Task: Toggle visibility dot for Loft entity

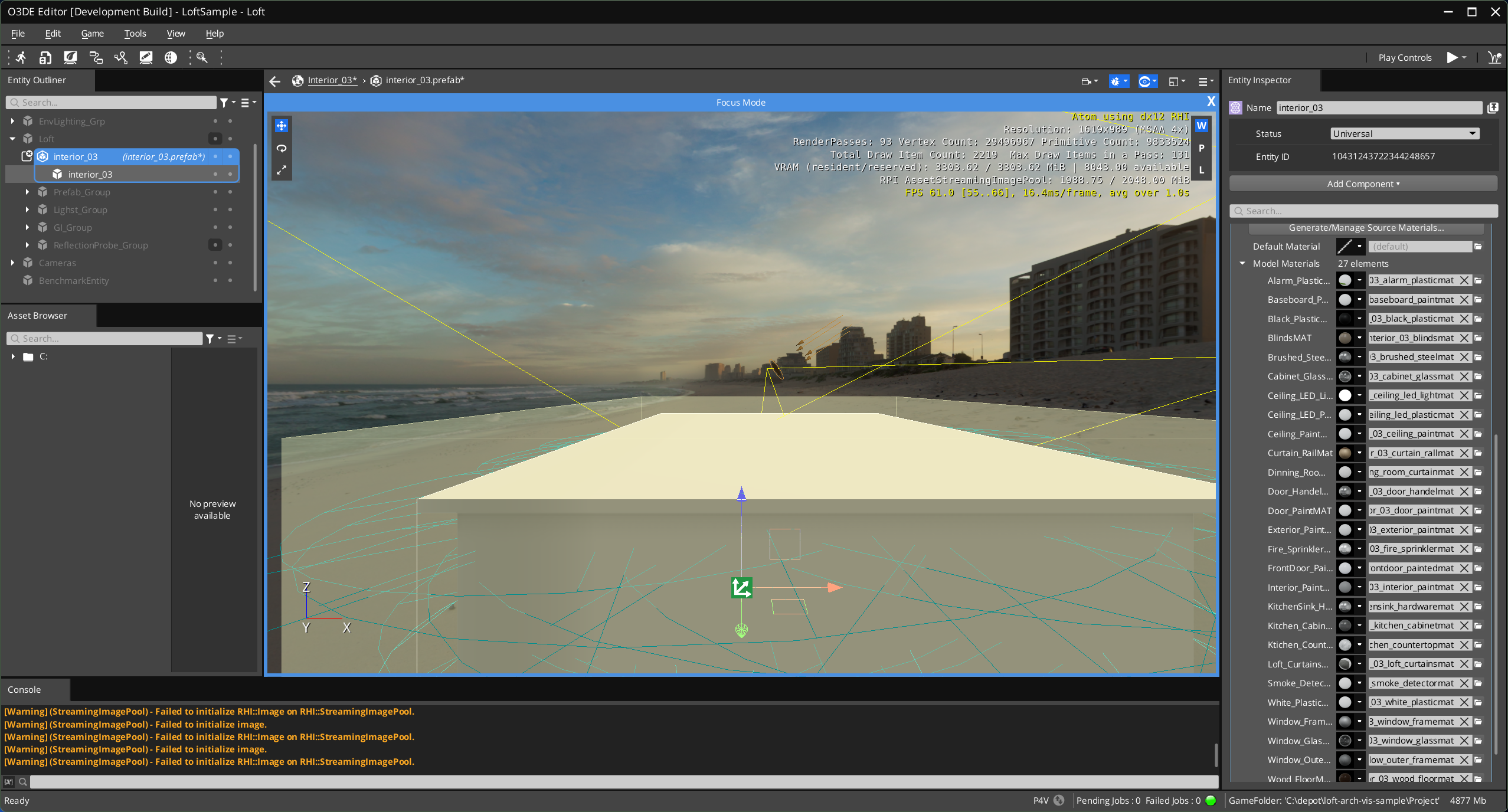Action: tap(215, 139)
